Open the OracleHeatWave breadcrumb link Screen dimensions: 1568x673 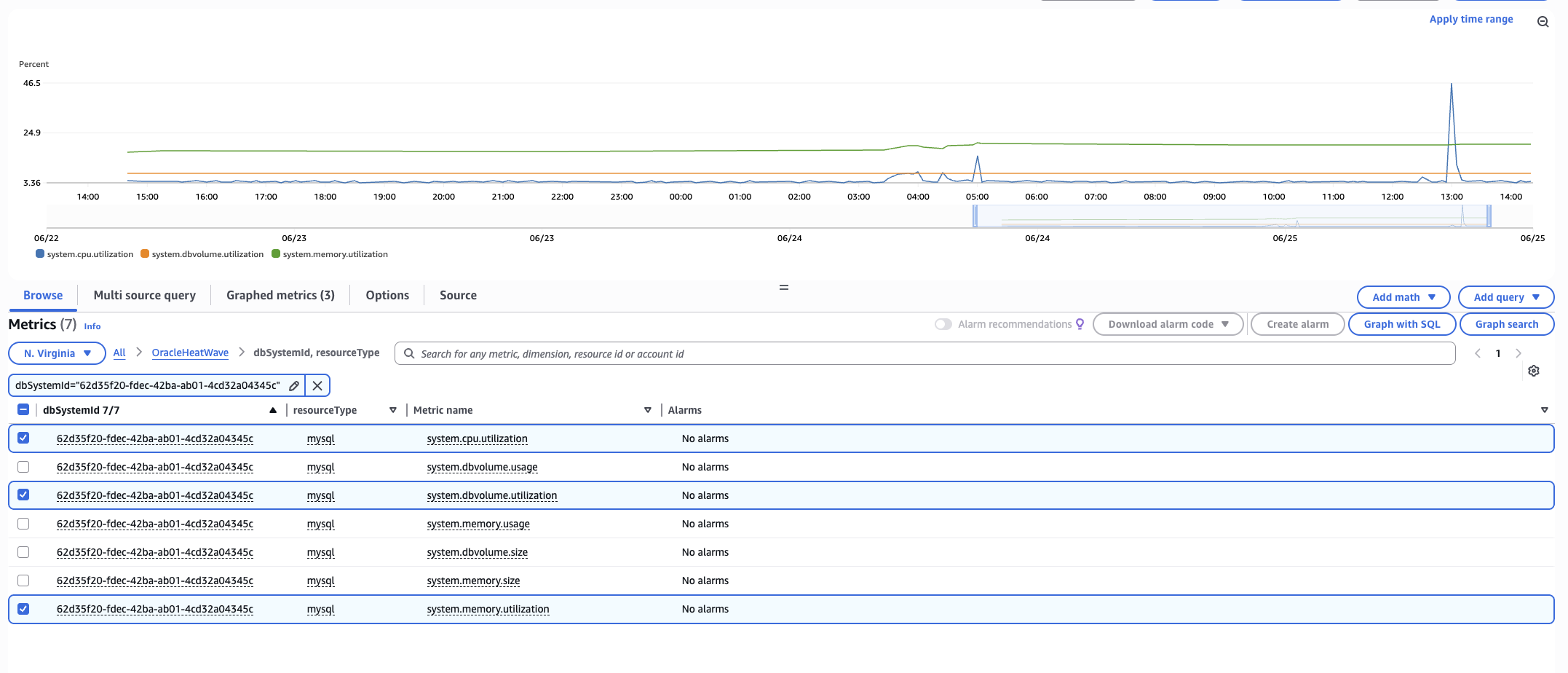pos(190,353)
